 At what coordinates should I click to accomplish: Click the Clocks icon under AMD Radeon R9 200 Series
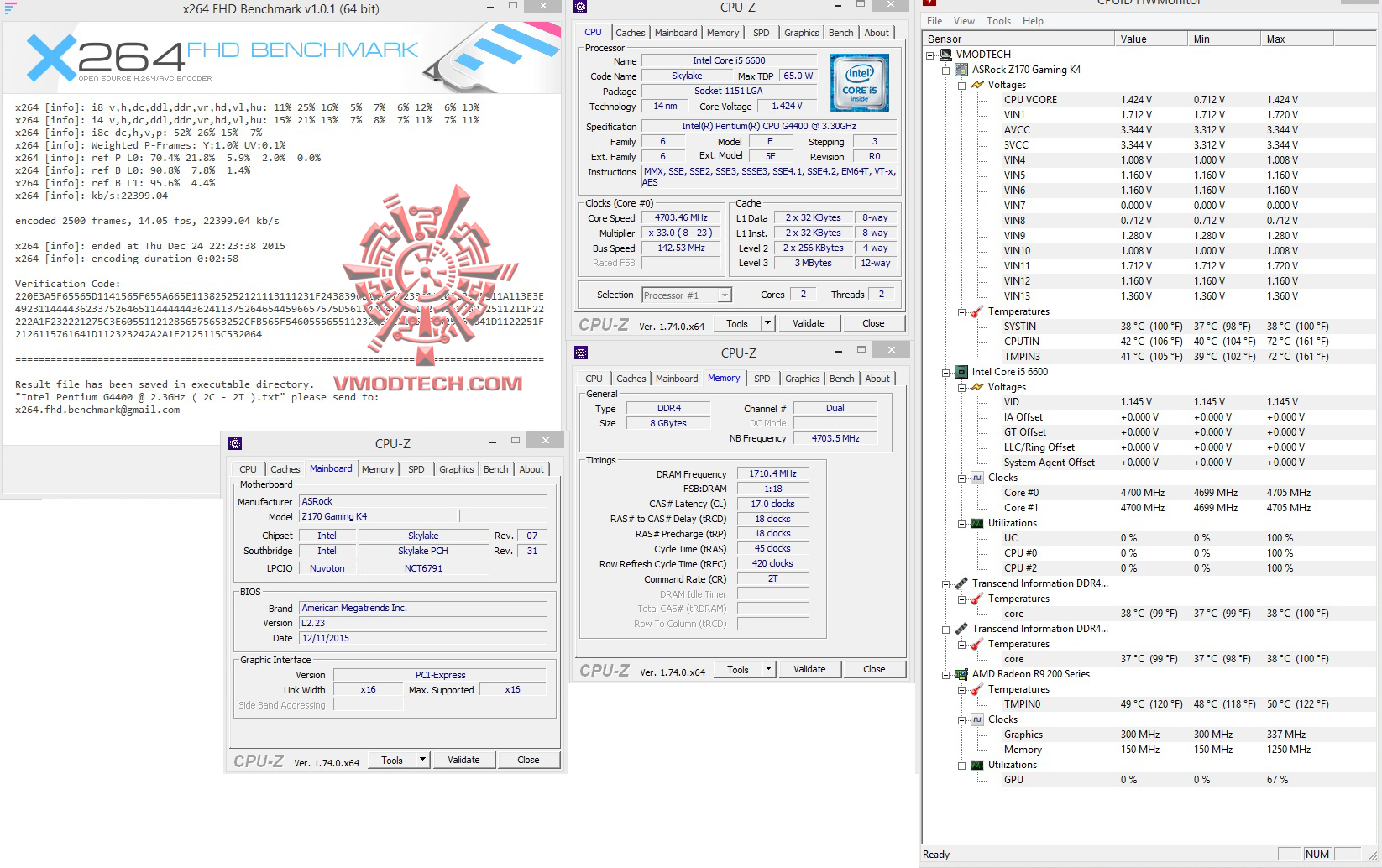(977, 719)
